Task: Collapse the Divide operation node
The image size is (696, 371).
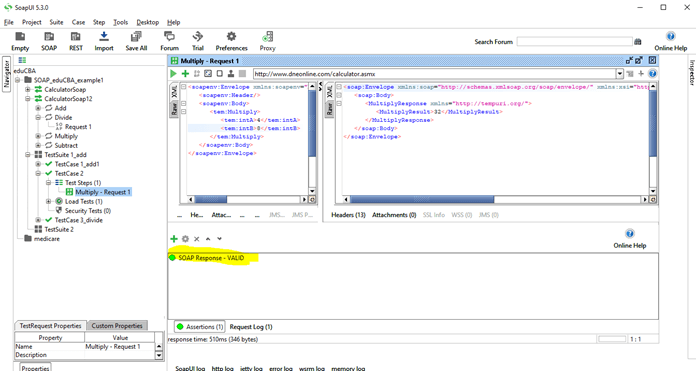Action: (38, 118)
